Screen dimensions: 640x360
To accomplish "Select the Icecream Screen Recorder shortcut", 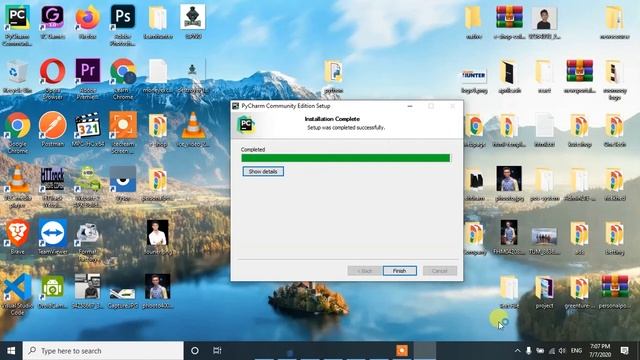I will click(x=122, y=133).
